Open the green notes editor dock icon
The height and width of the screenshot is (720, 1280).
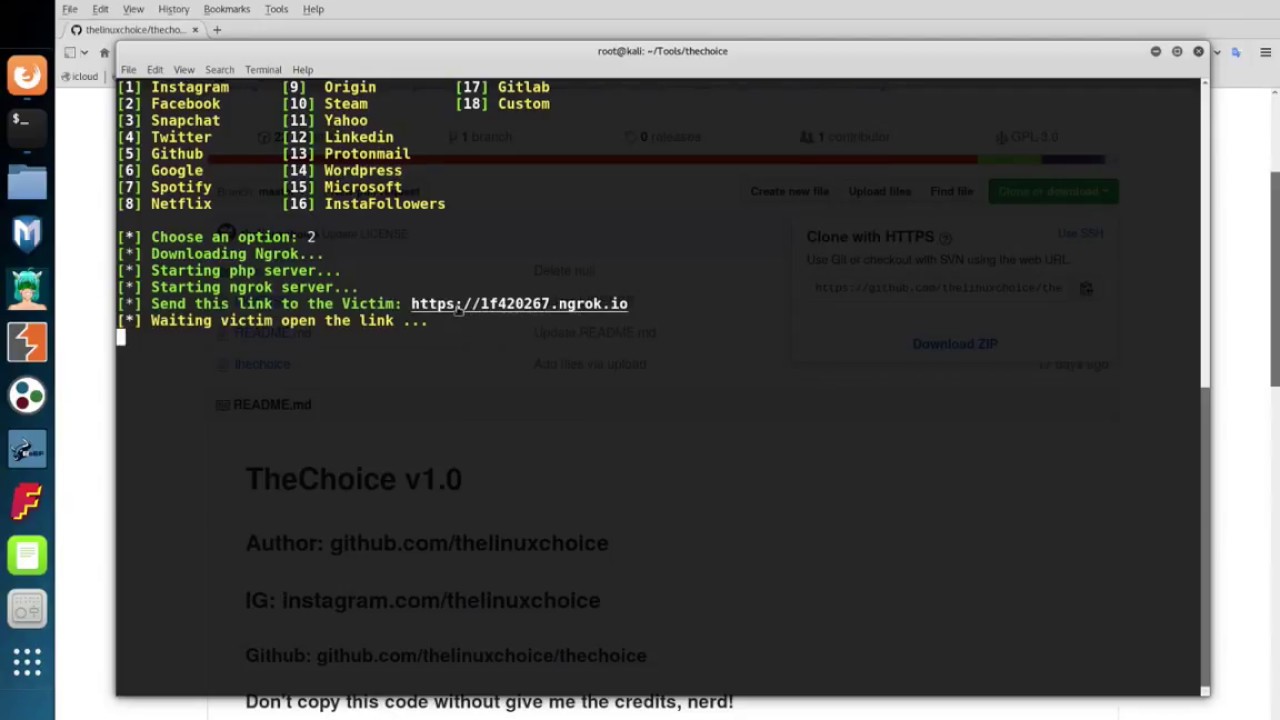[x=27, y=556]
